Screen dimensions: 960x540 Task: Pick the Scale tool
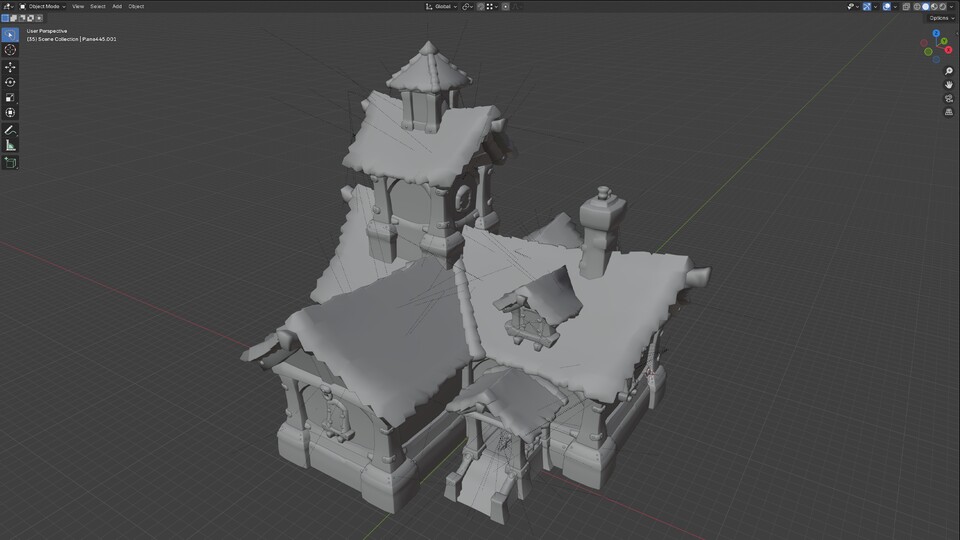pos(11,97)
